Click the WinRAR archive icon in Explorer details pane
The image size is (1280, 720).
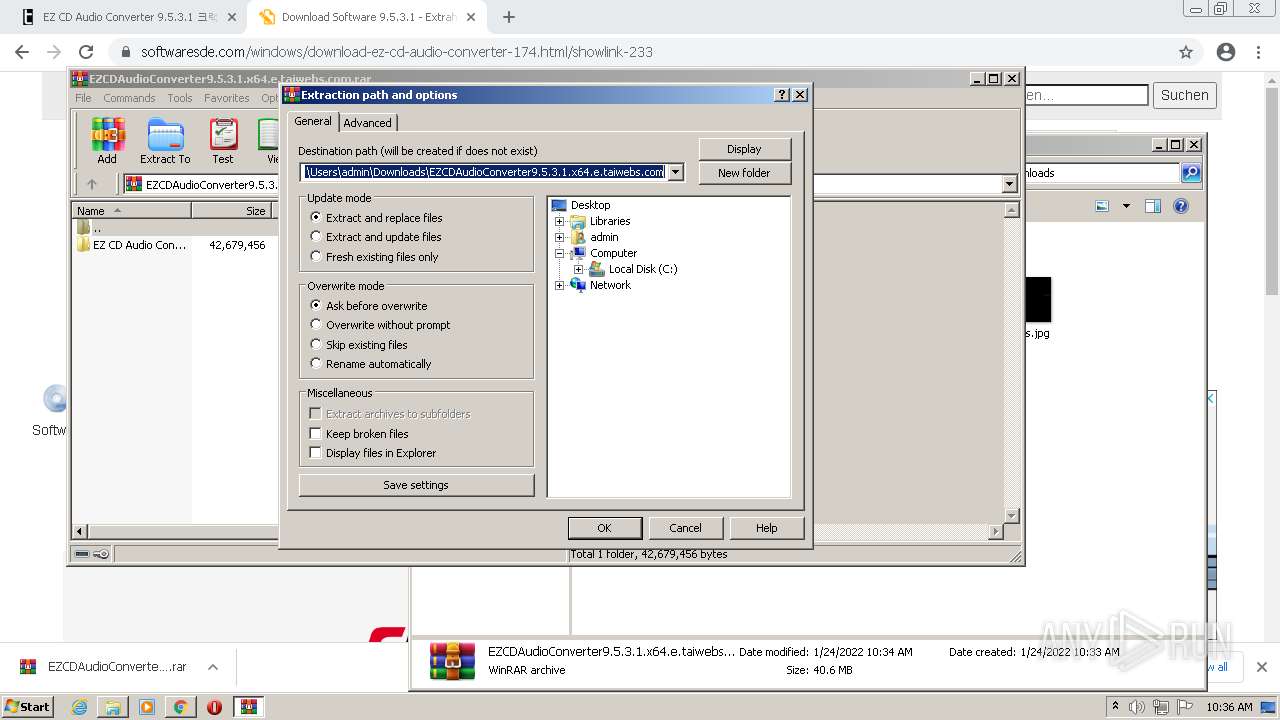coord(452,661)
